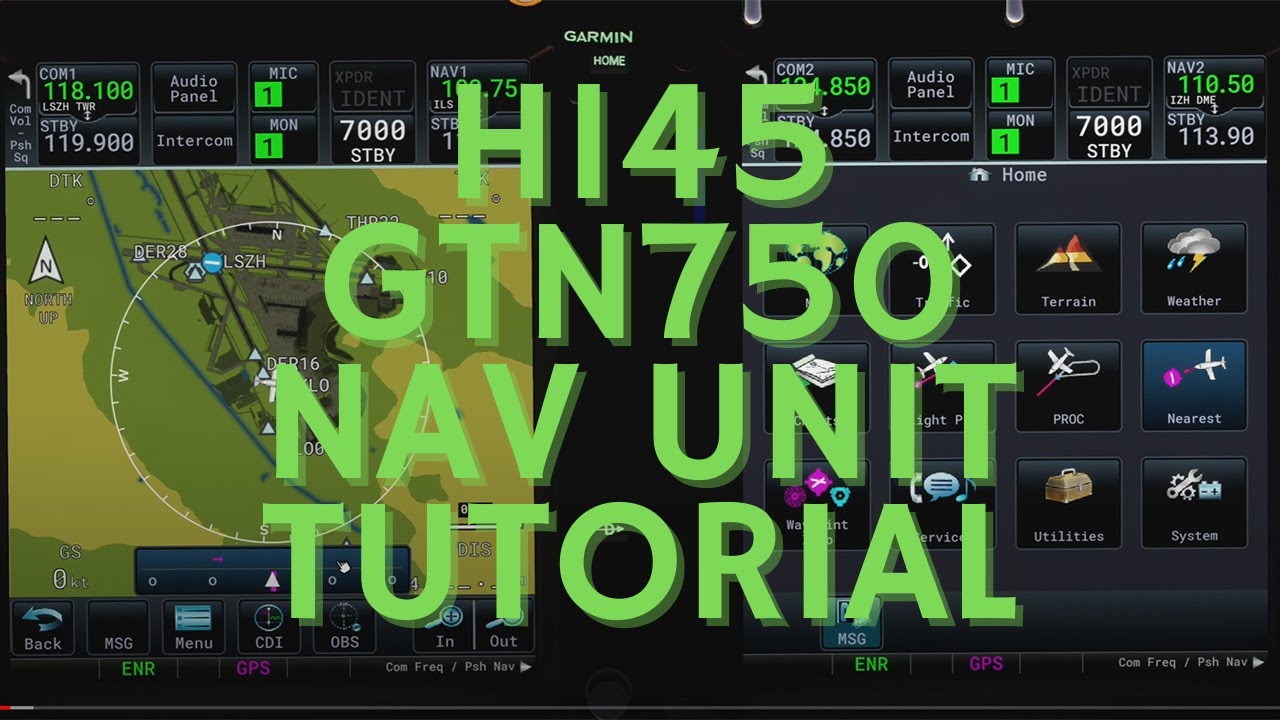Open CDI selection on left unit
This screenshot has width=1280, height=720.
coord(268,628)
